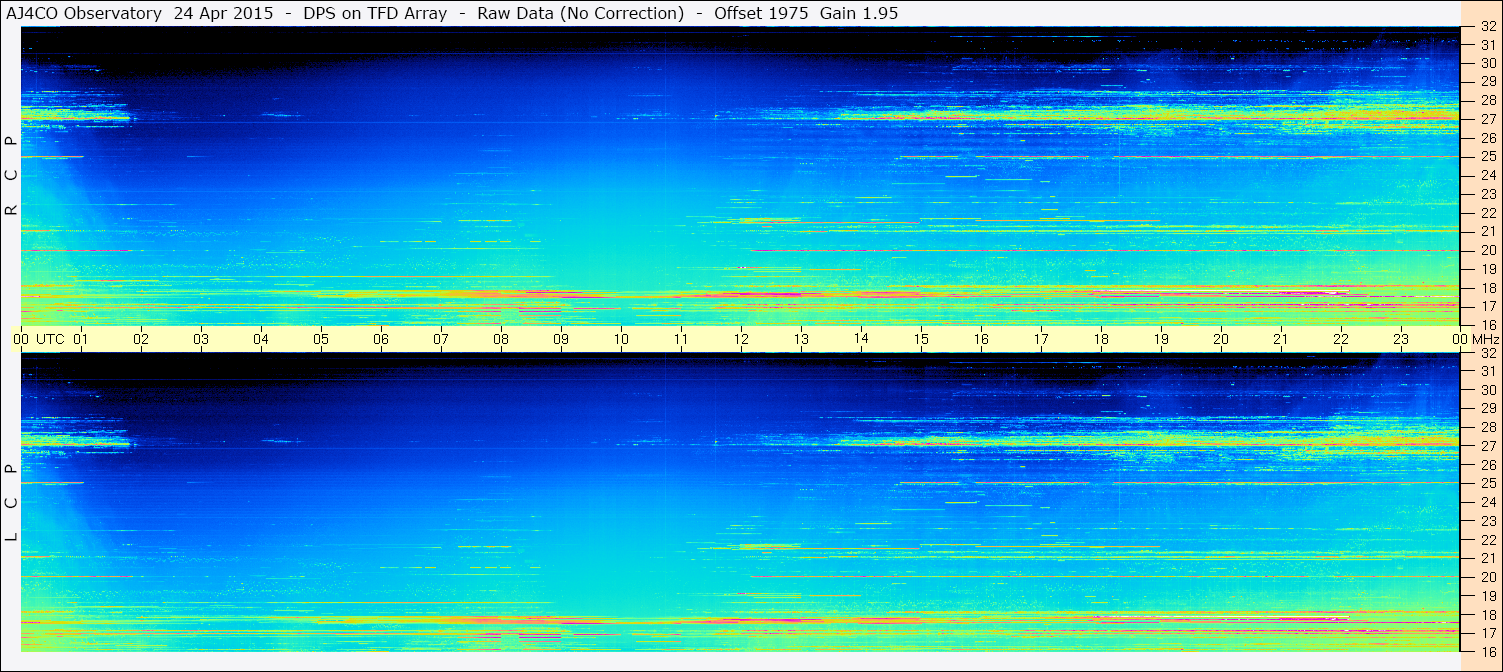The width and height of the screenshot is (1503, 672).
Task: Click the 22 hour tick label
Action: click(x=1341, y=339)
